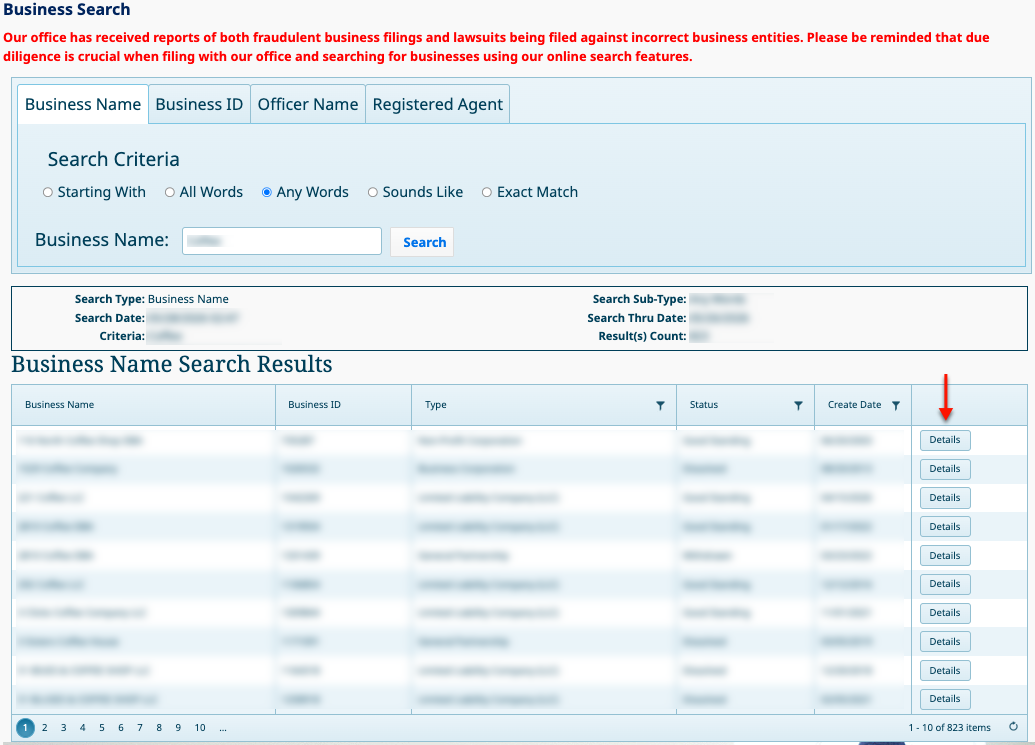Select page 1 in pagination

click(x=25, y=728)
